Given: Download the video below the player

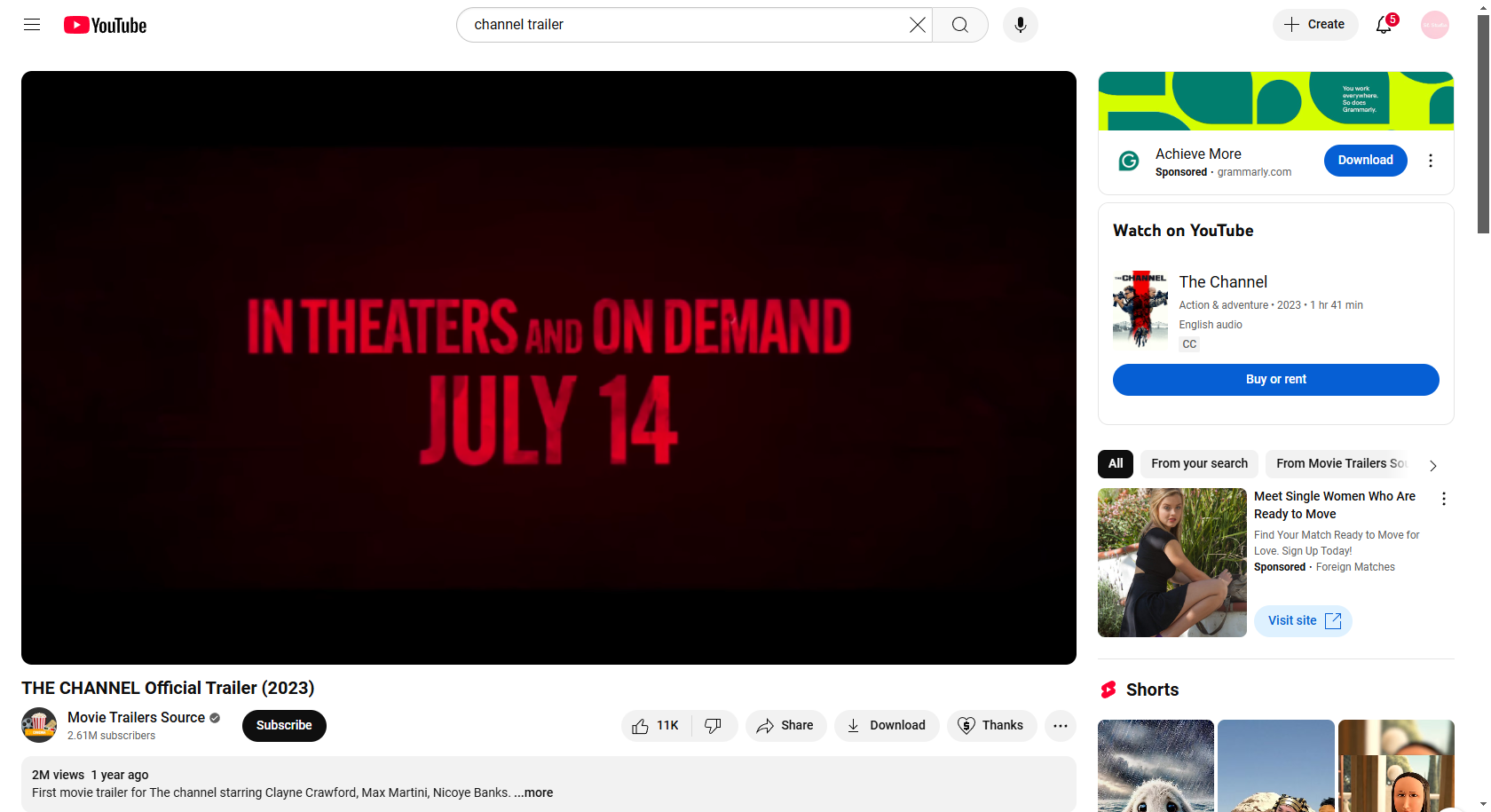Looking at the screenshot, I should tap(886, 725).
